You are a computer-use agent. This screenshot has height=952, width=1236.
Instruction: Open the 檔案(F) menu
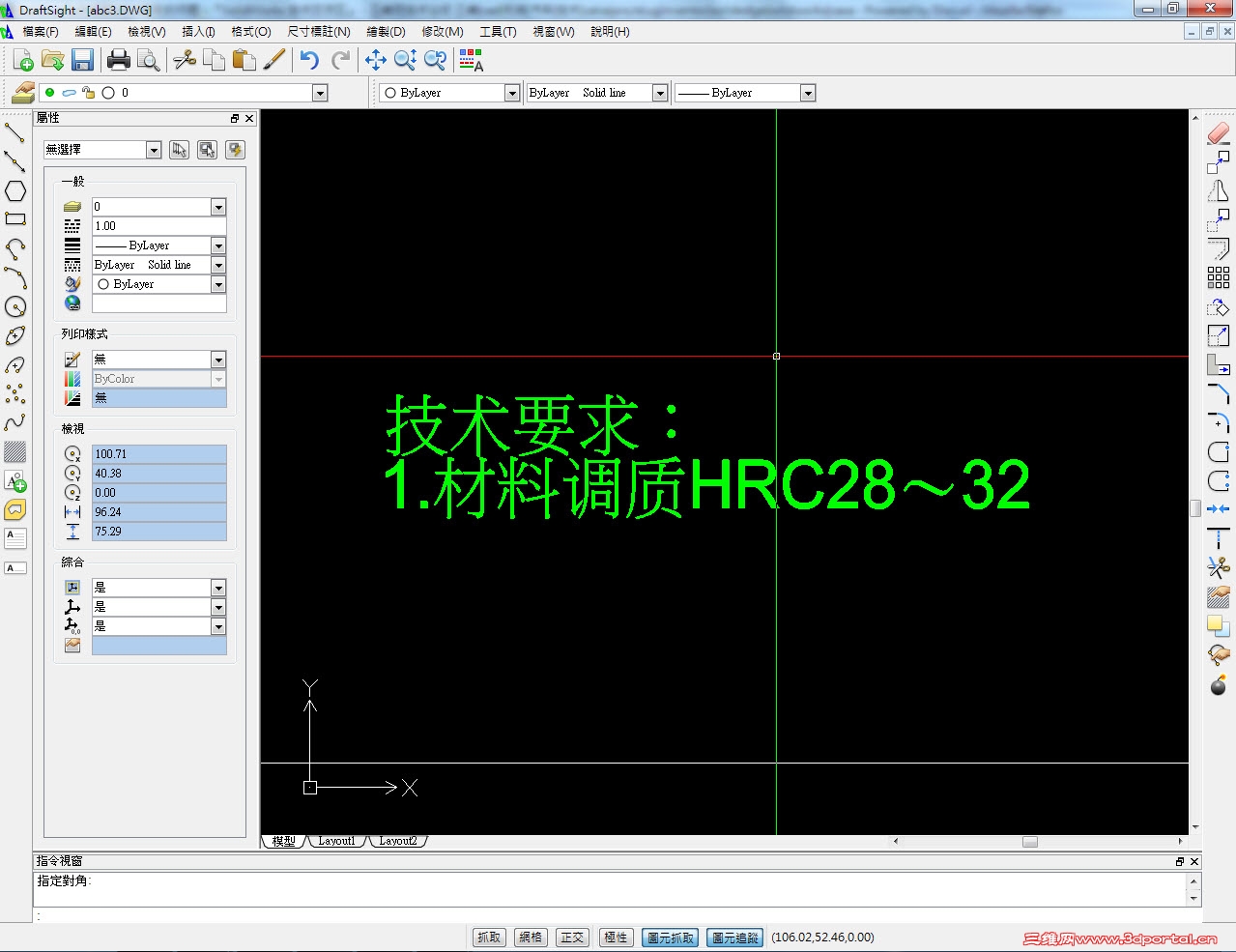(x=41, y=32)
